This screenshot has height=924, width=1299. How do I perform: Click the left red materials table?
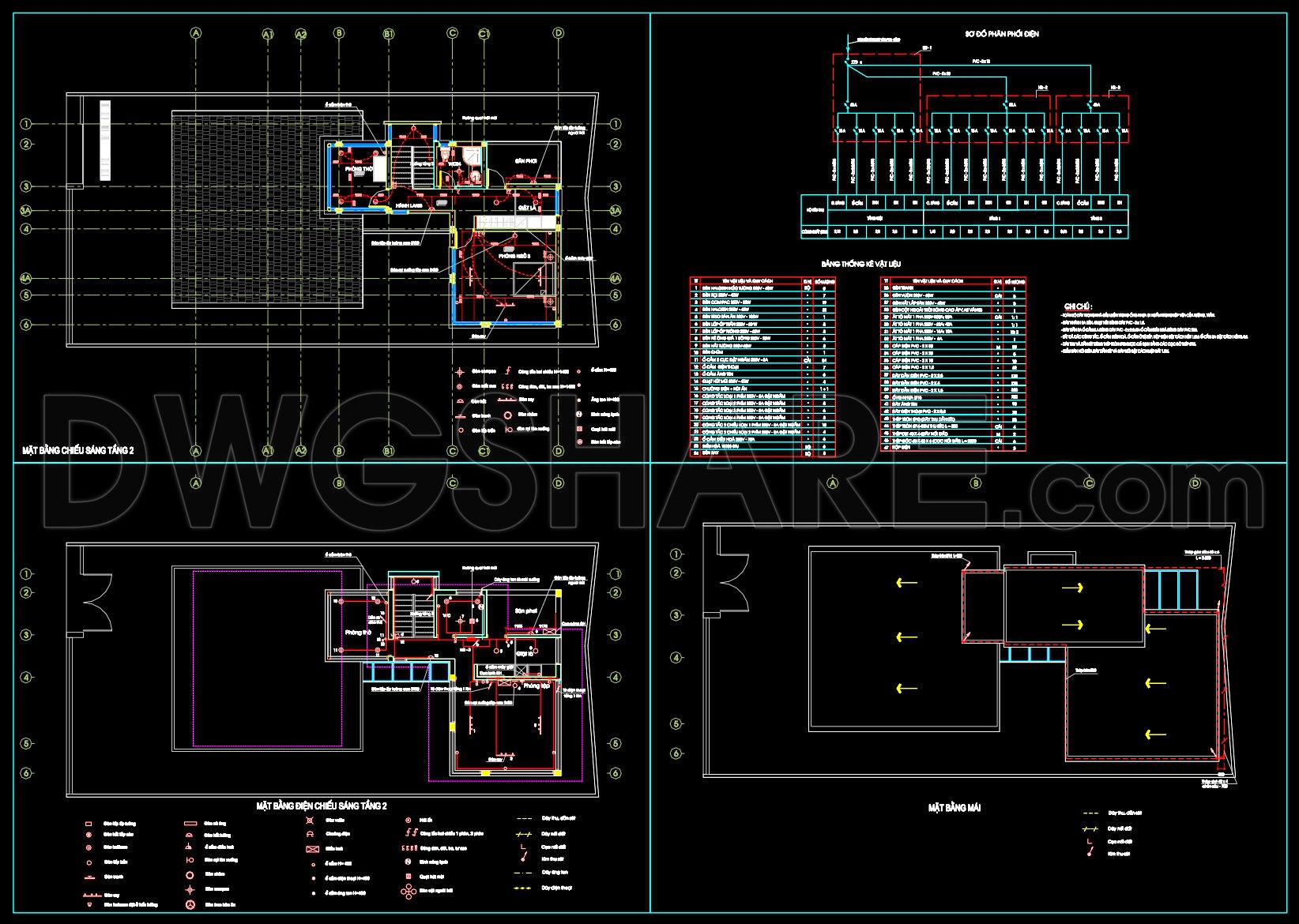(763, 366)
